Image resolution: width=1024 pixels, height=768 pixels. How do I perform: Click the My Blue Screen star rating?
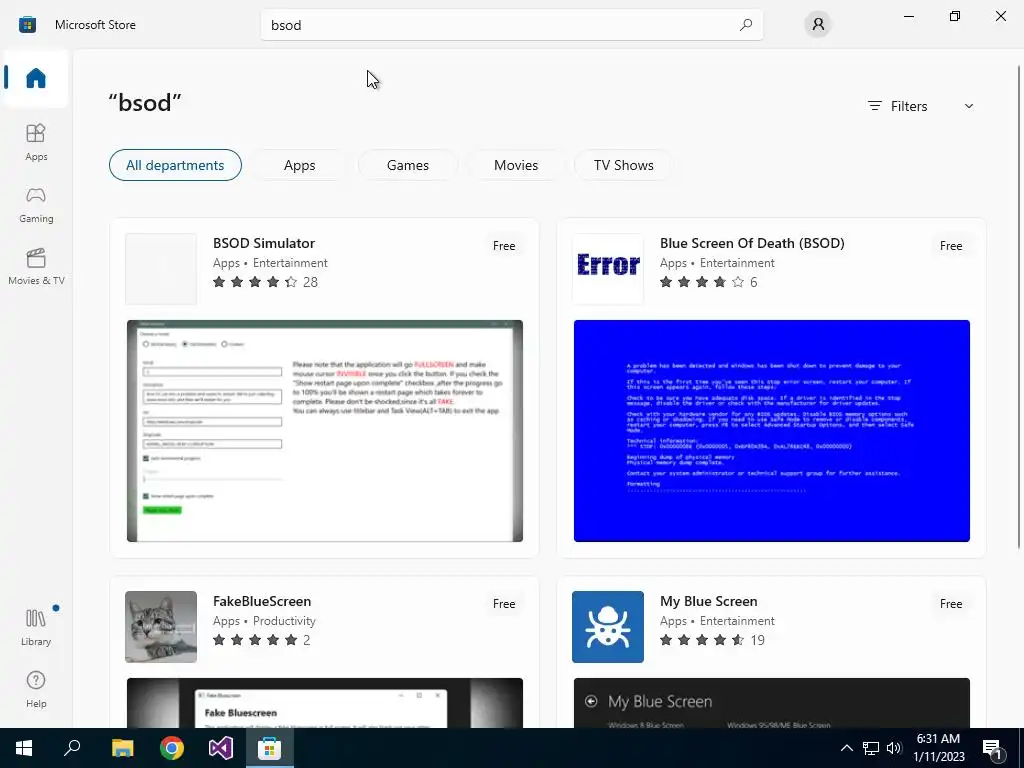702,640
